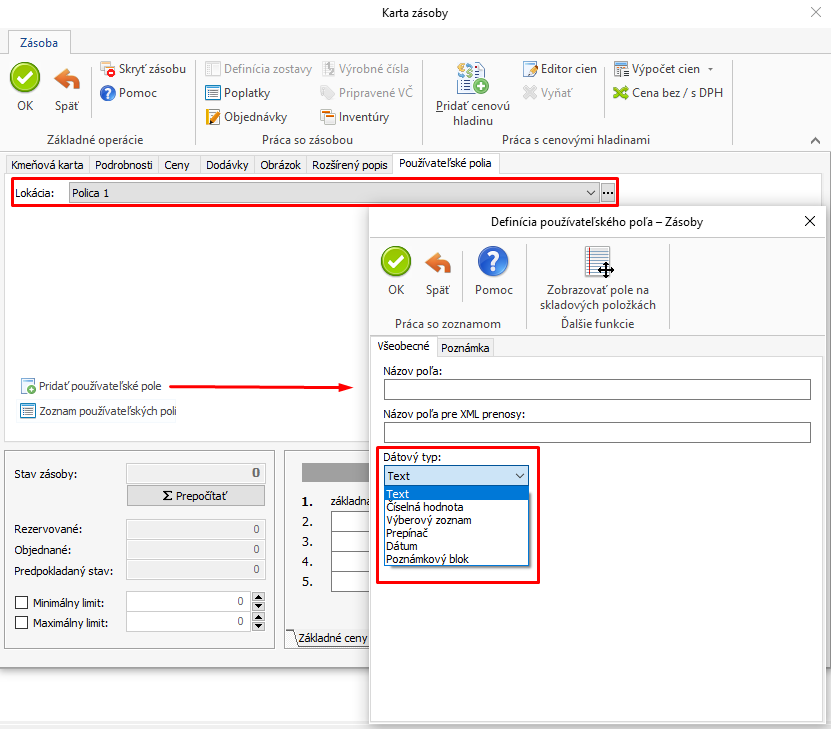Select Číselná hodnota from data type list

[425, 507]
